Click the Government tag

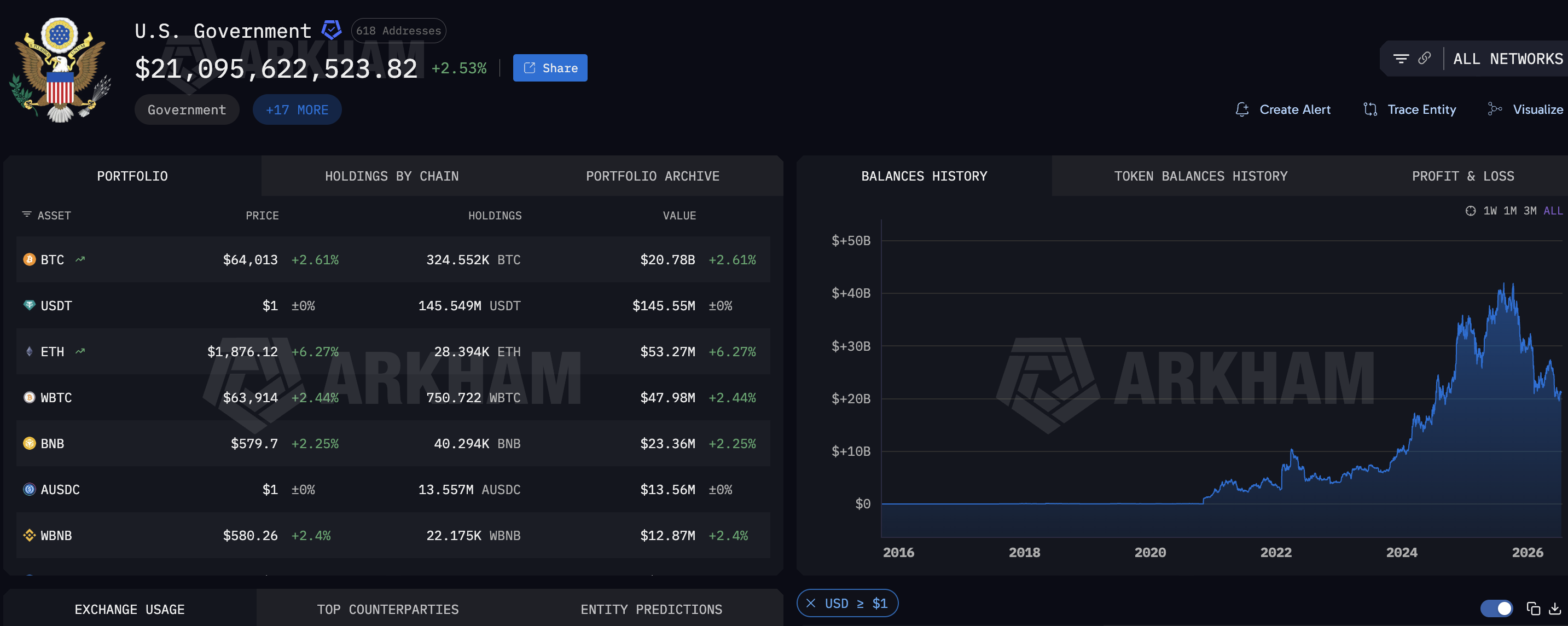pos(187,109)
